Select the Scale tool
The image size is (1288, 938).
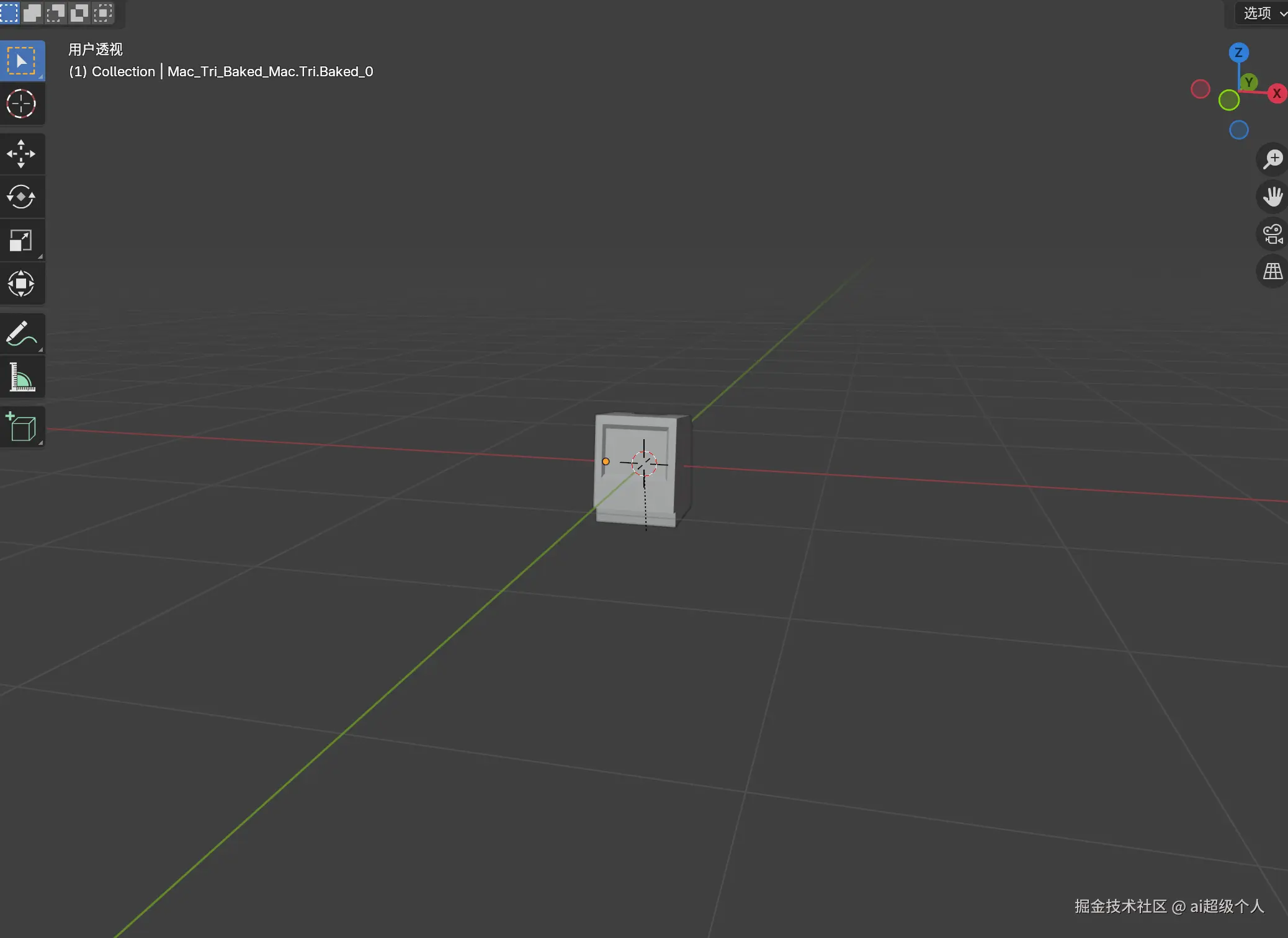(22, 241)
